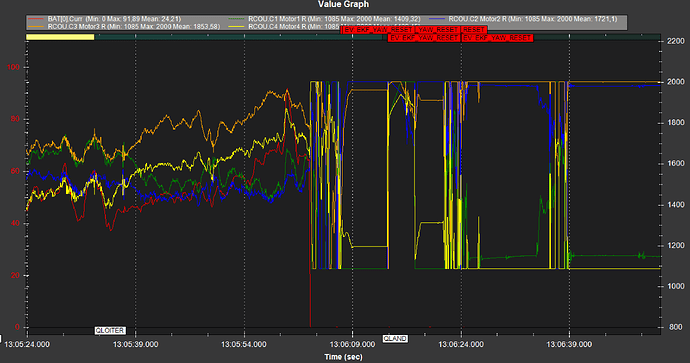Select the QLAND flight mode marker
Screen dimensions: 690x363
click(x=395, y=339)
